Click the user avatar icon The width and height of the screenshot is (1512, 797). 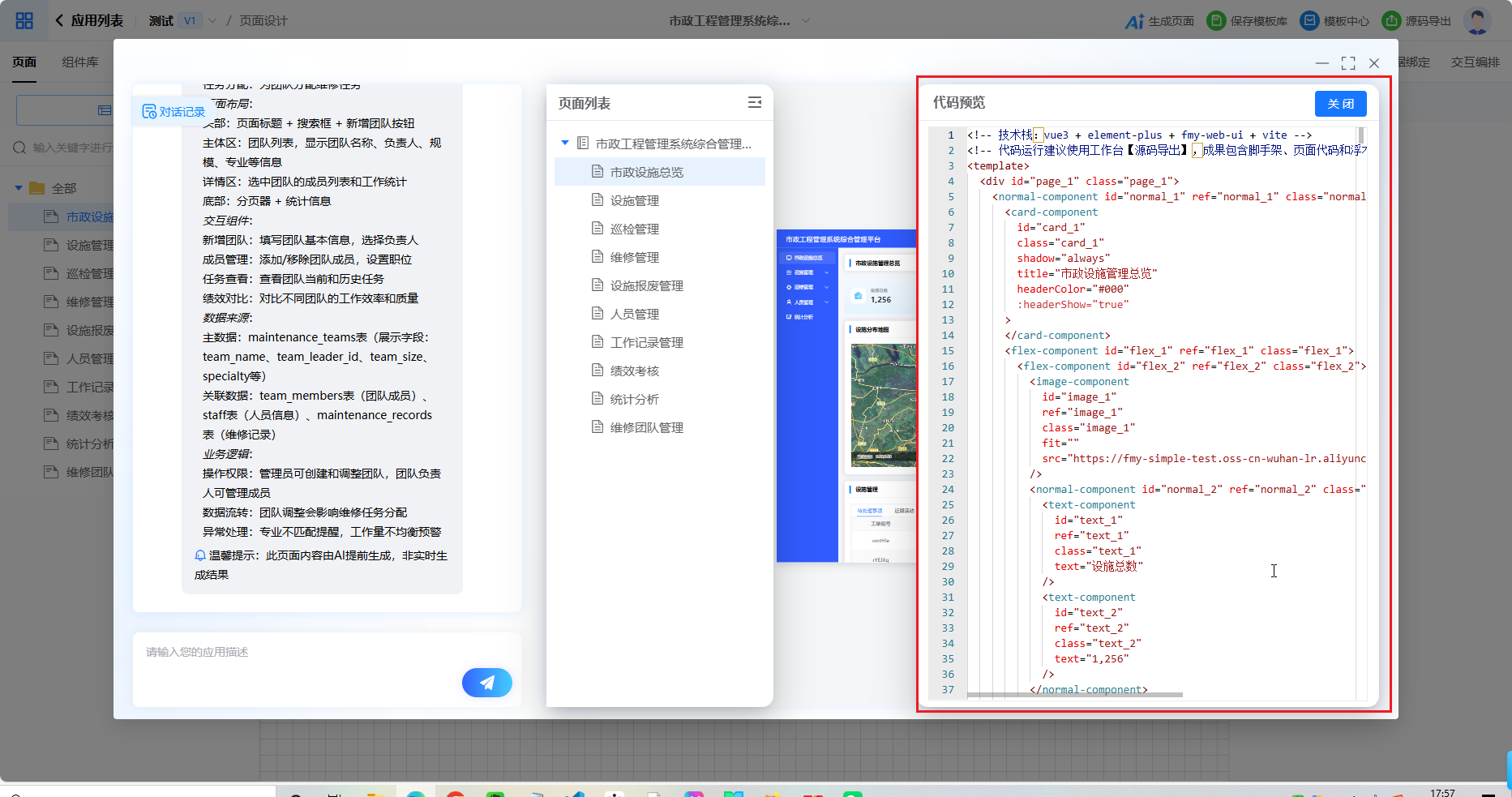click(x=1477, y=21)
